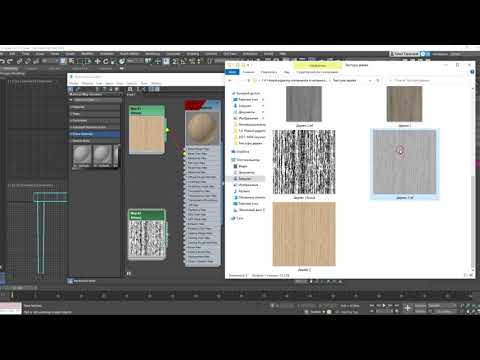Select the large light beige wood thumbnail
This screenshot has width=480, height=360.
(304, 234)
